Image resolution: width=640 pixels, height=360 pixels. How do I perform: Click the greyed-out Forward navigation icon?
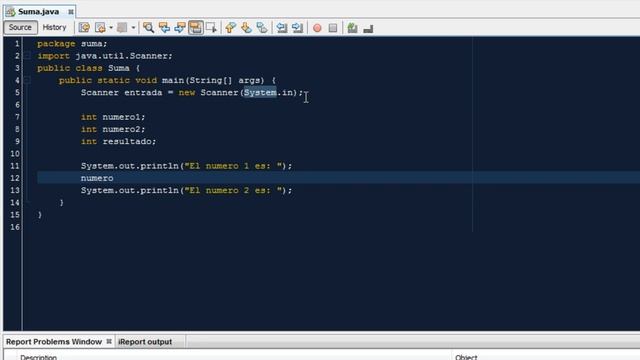[x=122, y=28]
